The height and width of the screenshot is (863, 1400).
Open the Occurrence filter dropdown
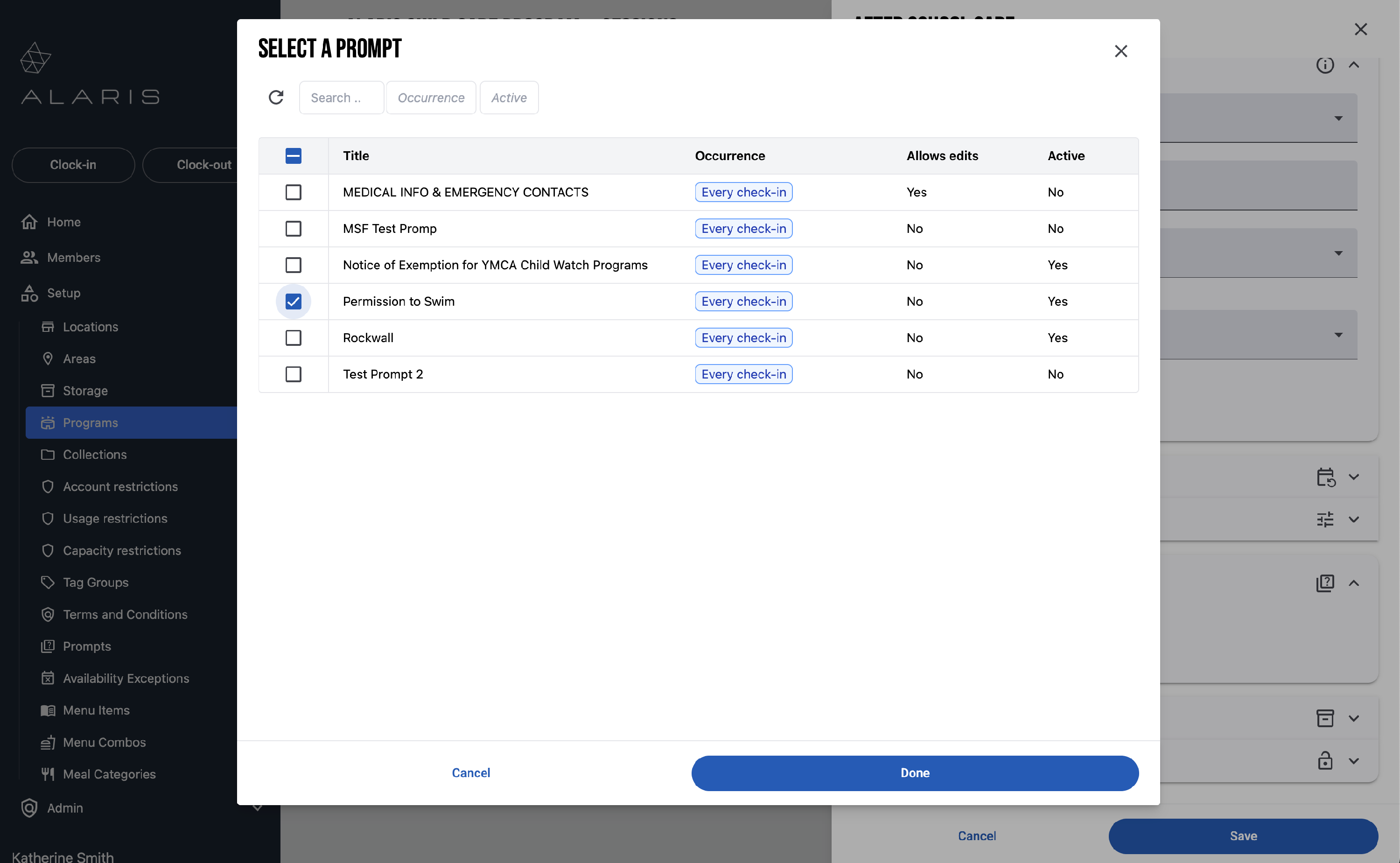point(431,98)
